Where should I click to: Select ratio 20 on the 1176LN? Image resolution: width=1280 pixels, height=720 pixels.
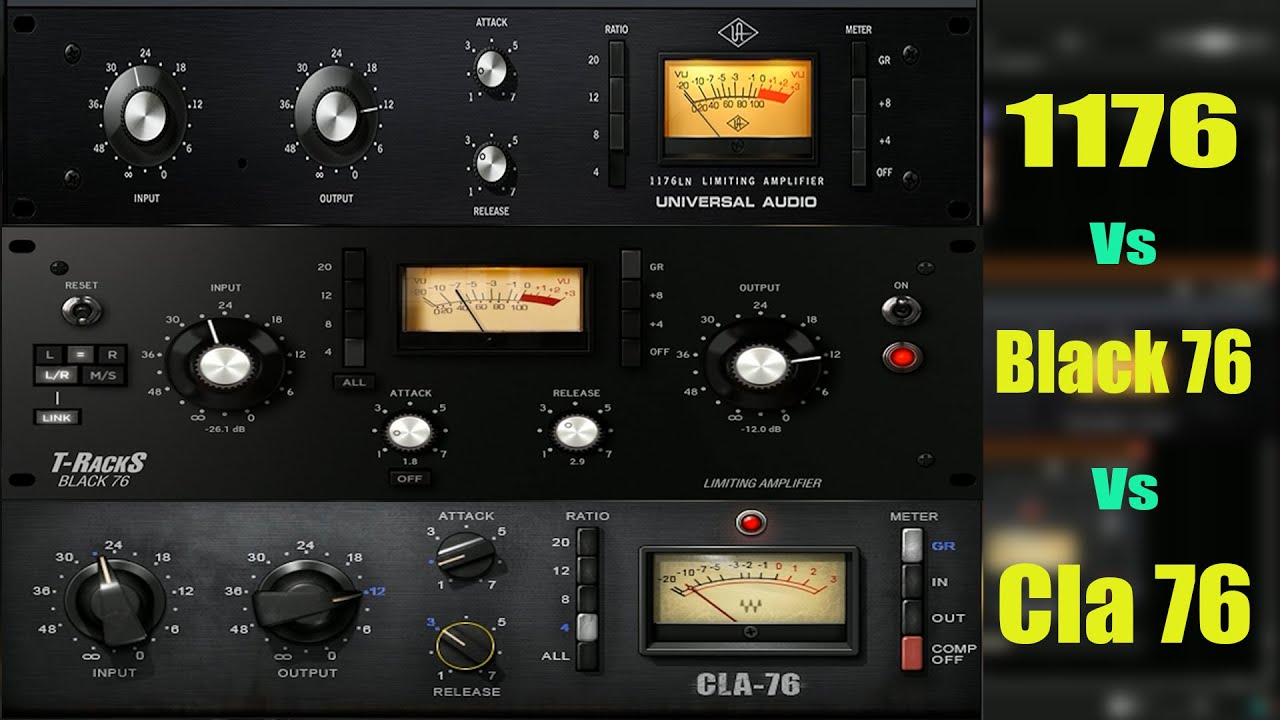[x=616, y=61]
